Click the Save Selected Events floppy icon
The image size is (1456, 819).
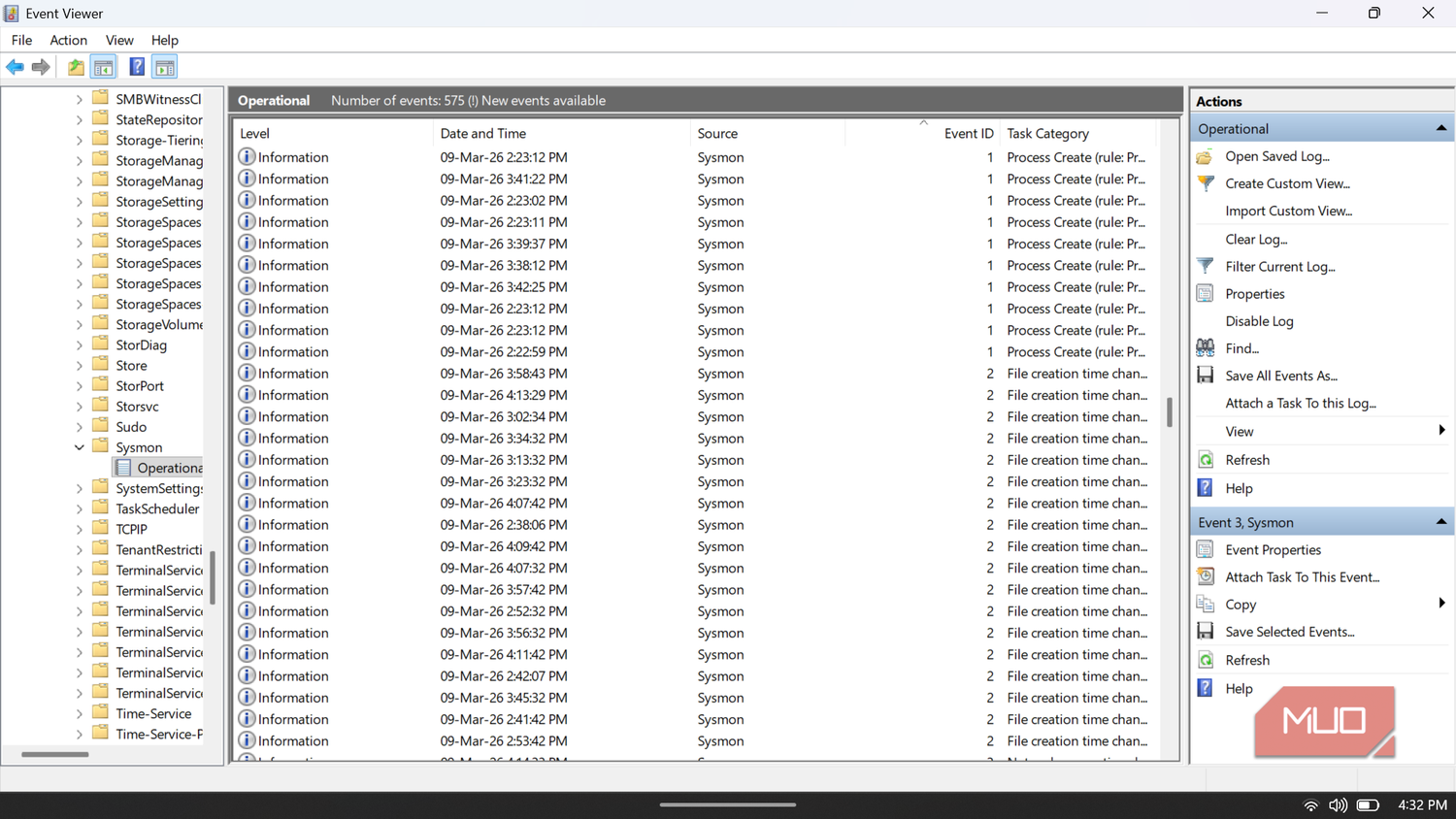pos(1205,631)
